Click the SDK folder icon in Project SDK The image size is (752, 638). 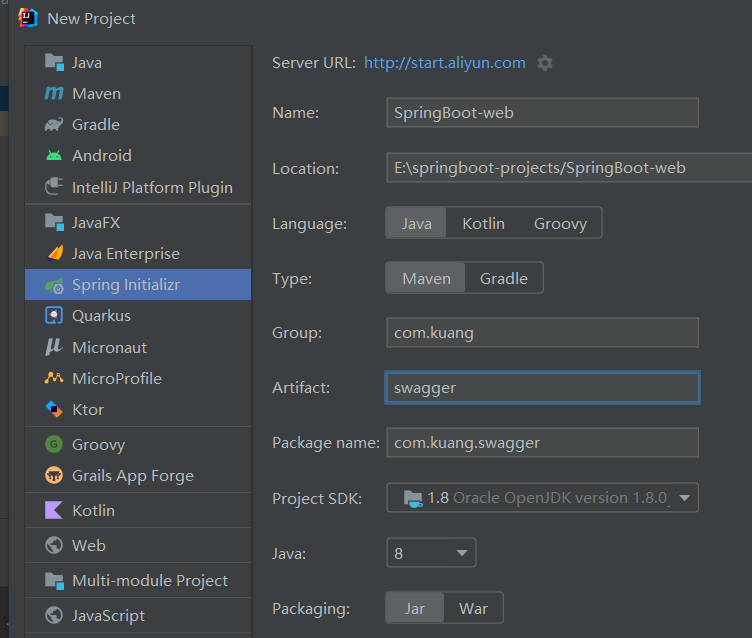(x=413, y=498)
